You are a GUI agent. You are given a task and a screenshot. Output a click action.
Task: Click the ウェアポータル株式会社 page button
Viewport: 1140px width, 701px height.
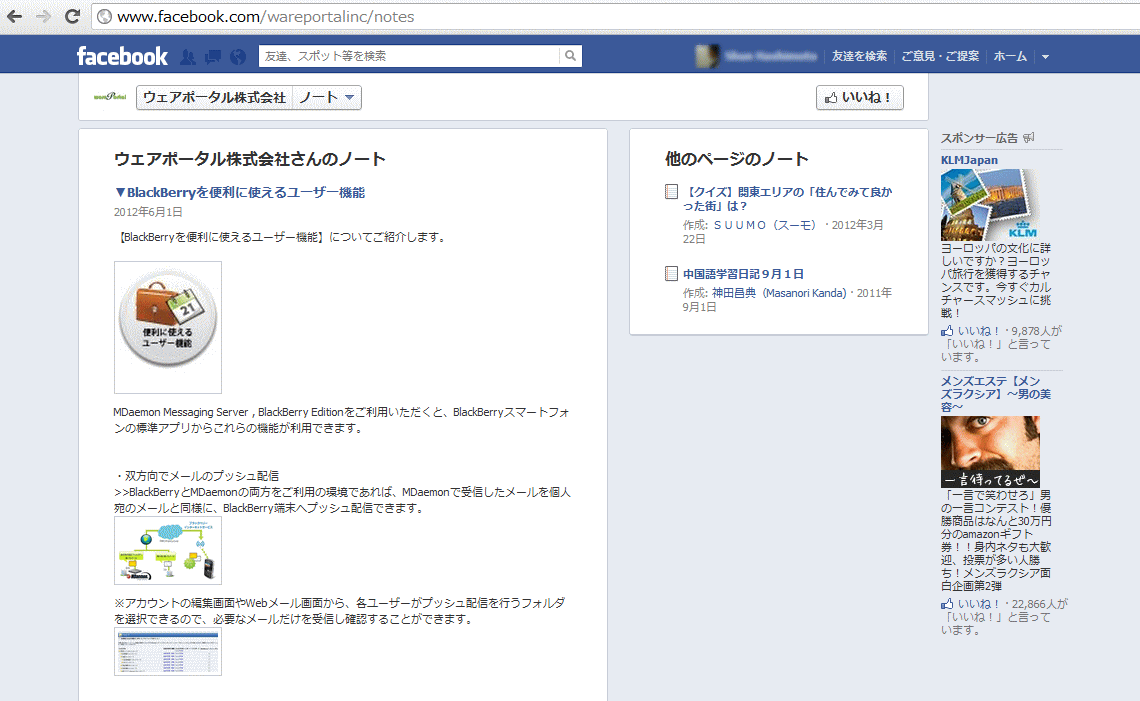coord(214,97)
